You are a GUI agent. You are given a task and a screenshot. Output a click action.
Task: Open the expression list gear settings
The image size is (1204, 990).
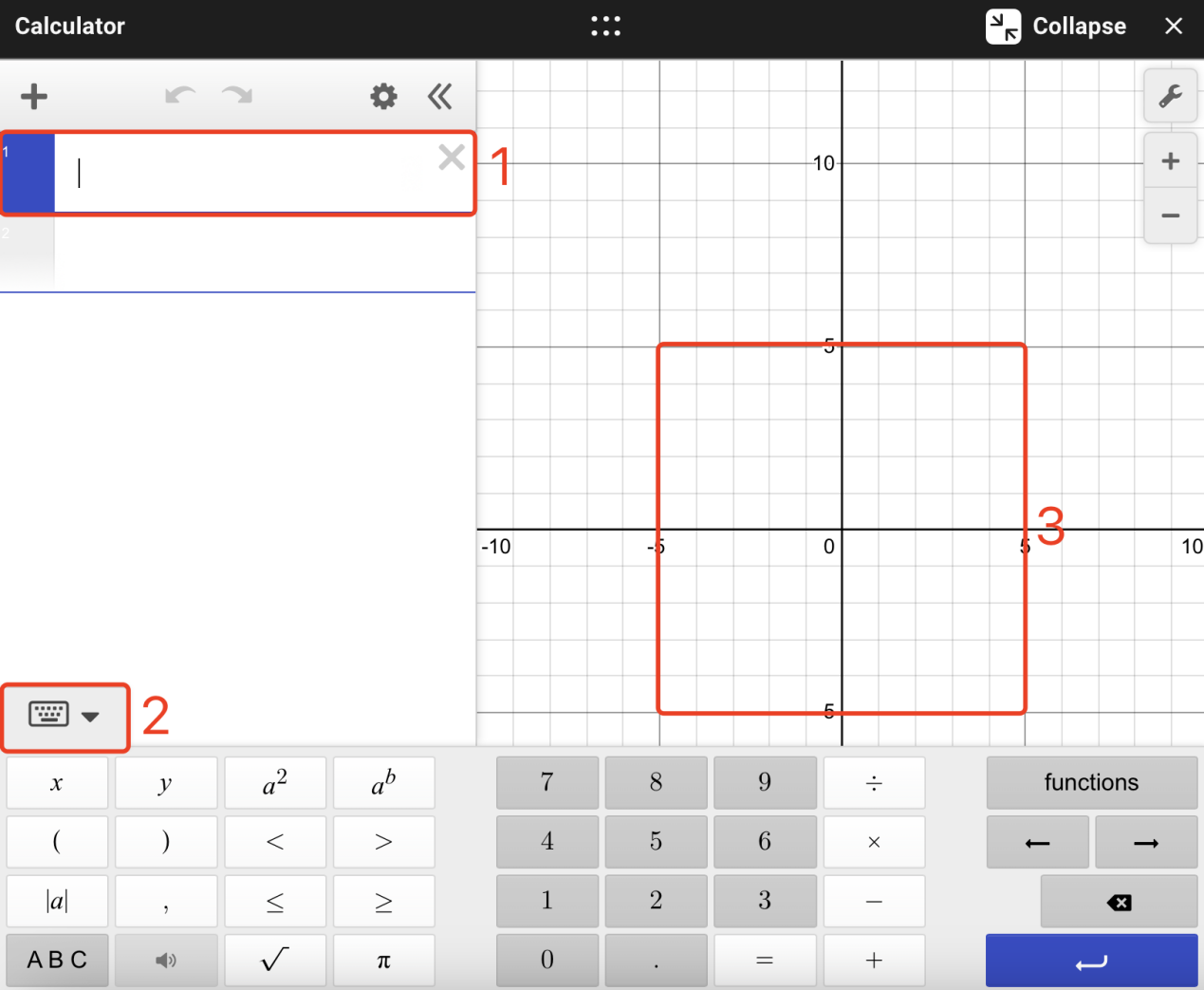(383, 96)
